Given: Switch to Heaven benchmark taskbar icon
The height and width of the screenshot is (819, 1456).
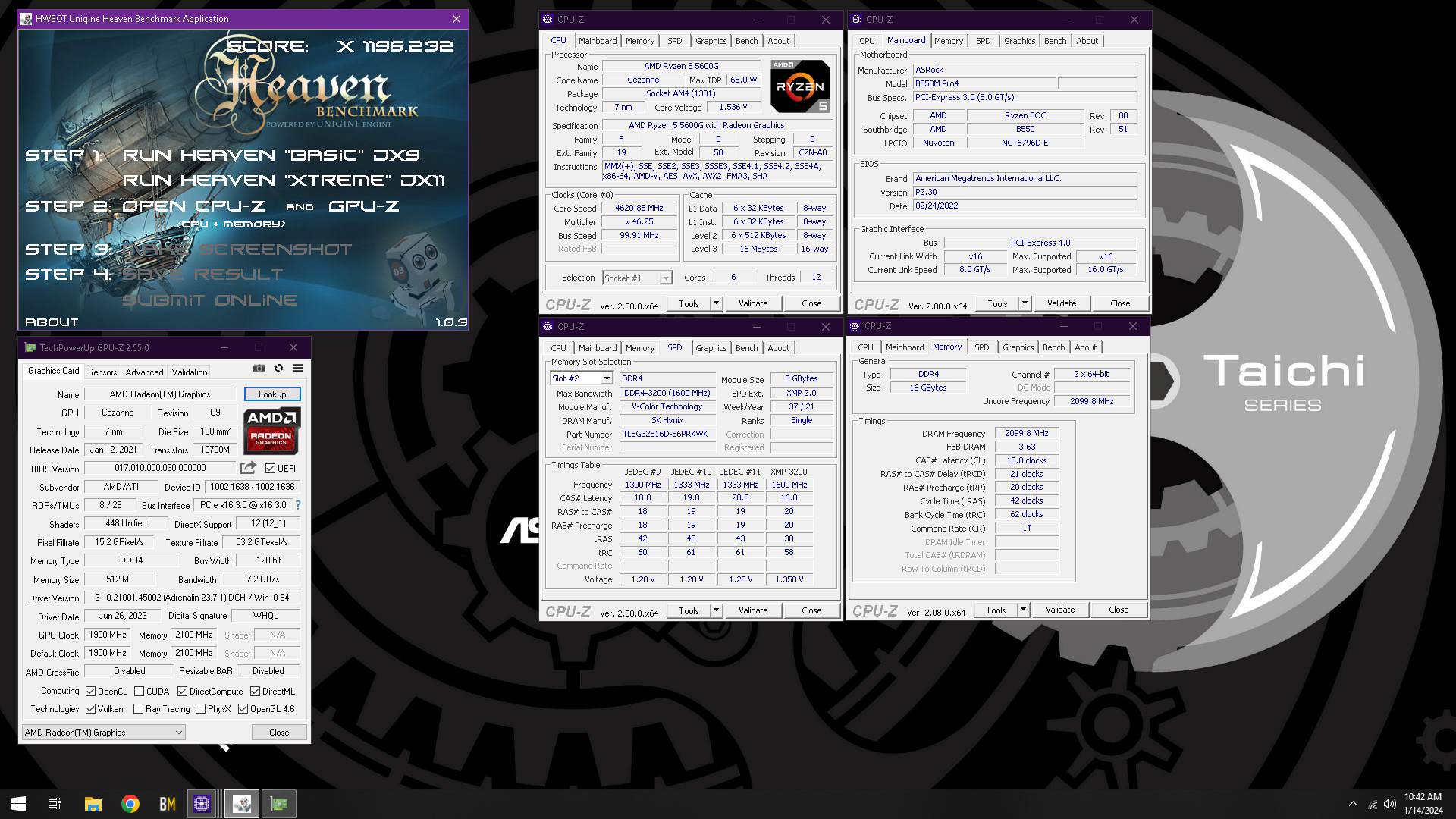Looking at the screenshot, I should 242,804.
